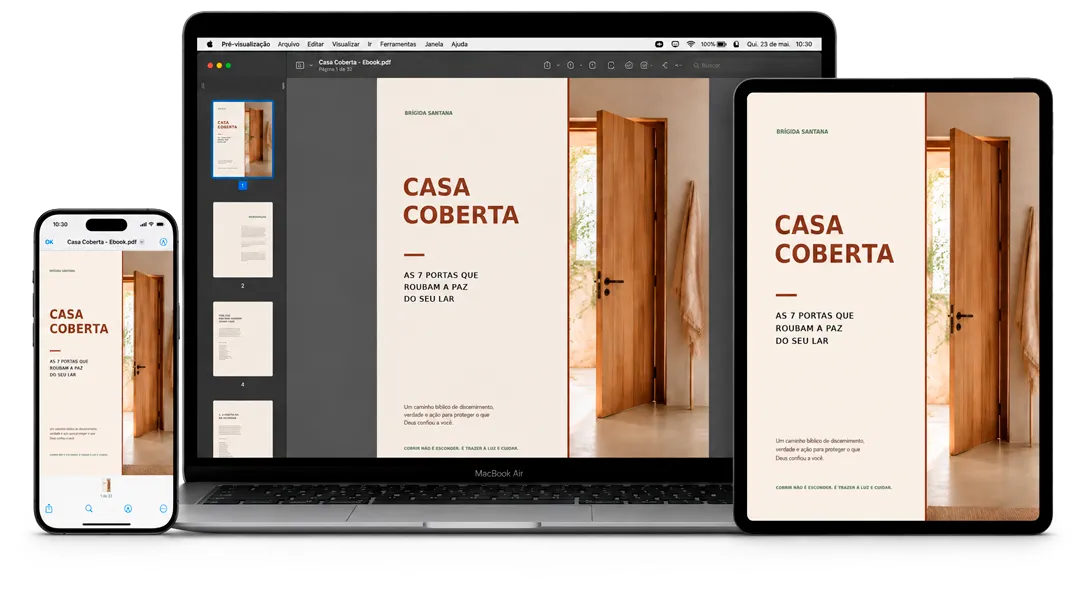
Task: Expand the sidebar view options chevron
Action: 311,66
